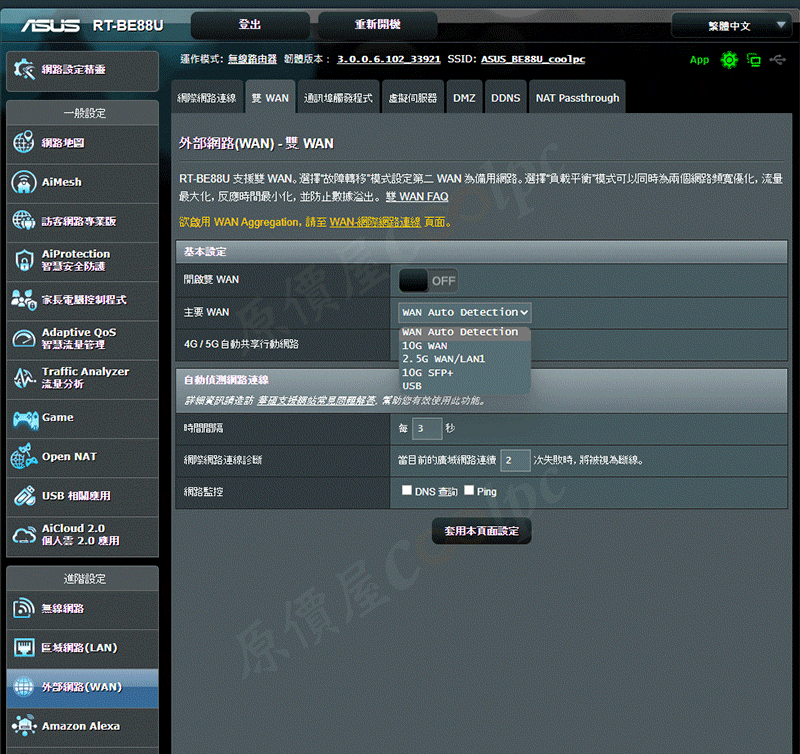Click the green gear status icon

729,60
